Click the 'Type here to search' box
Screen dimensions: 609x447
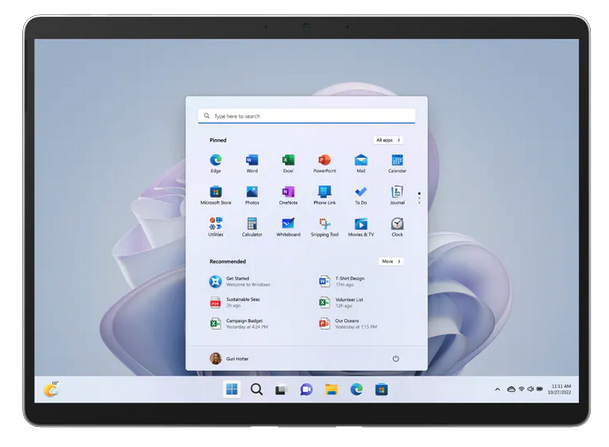pyautogui.click(x=306, y=116)
